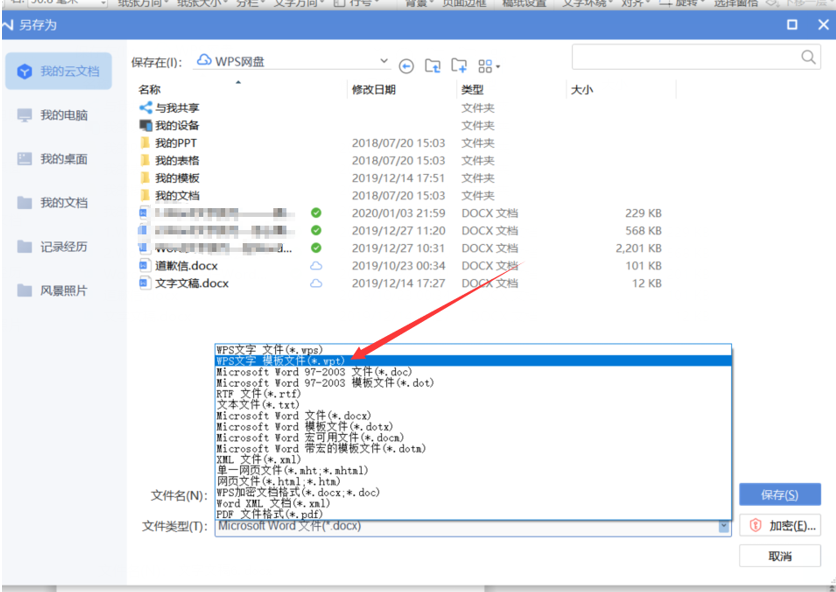836x592 pixels.
Task: Select 我的云文档 in the sidebar
Action: click(59, 71)
